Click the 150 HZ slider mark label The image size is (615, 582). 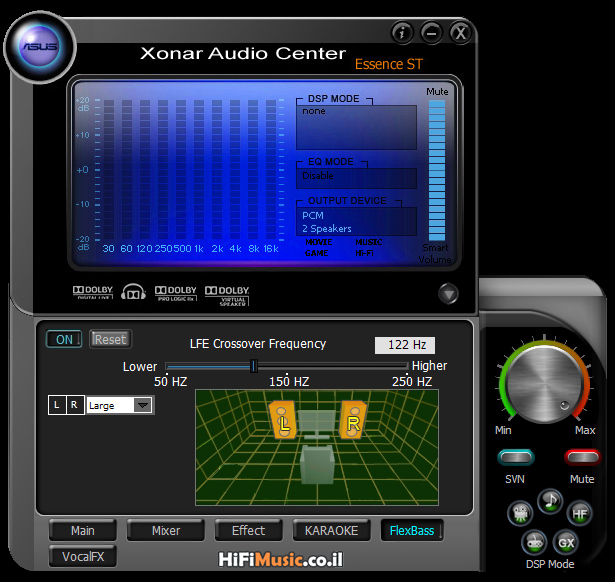(289, 381)
